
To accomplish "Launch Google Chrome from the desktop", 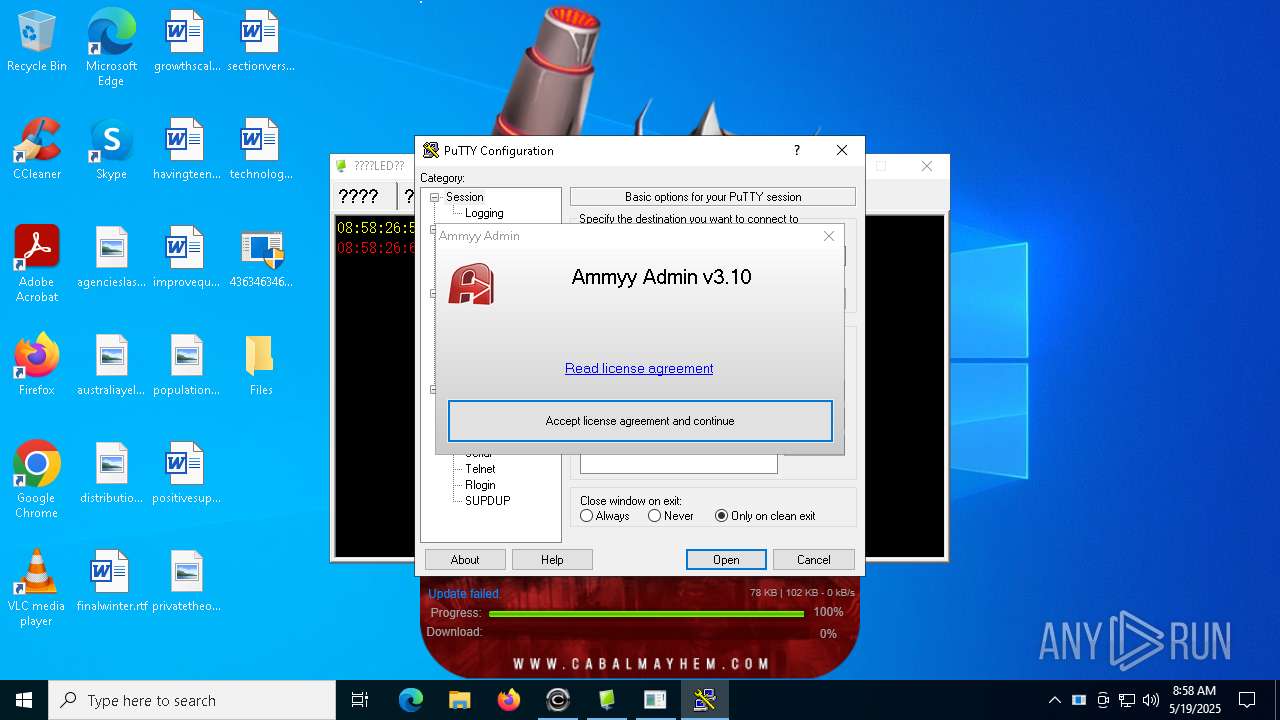I will 37,480.
